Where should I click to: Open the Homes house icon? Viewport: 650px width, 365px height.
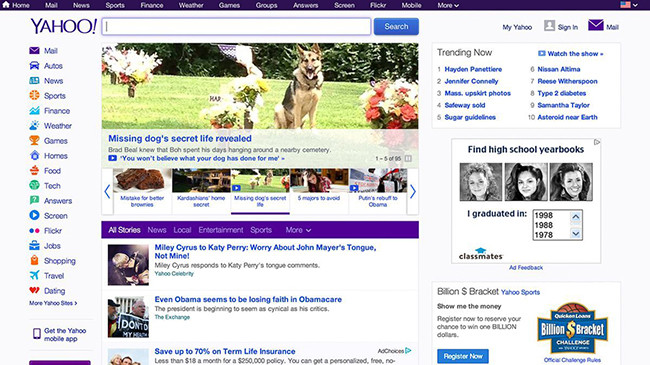[x=34, y=156]
